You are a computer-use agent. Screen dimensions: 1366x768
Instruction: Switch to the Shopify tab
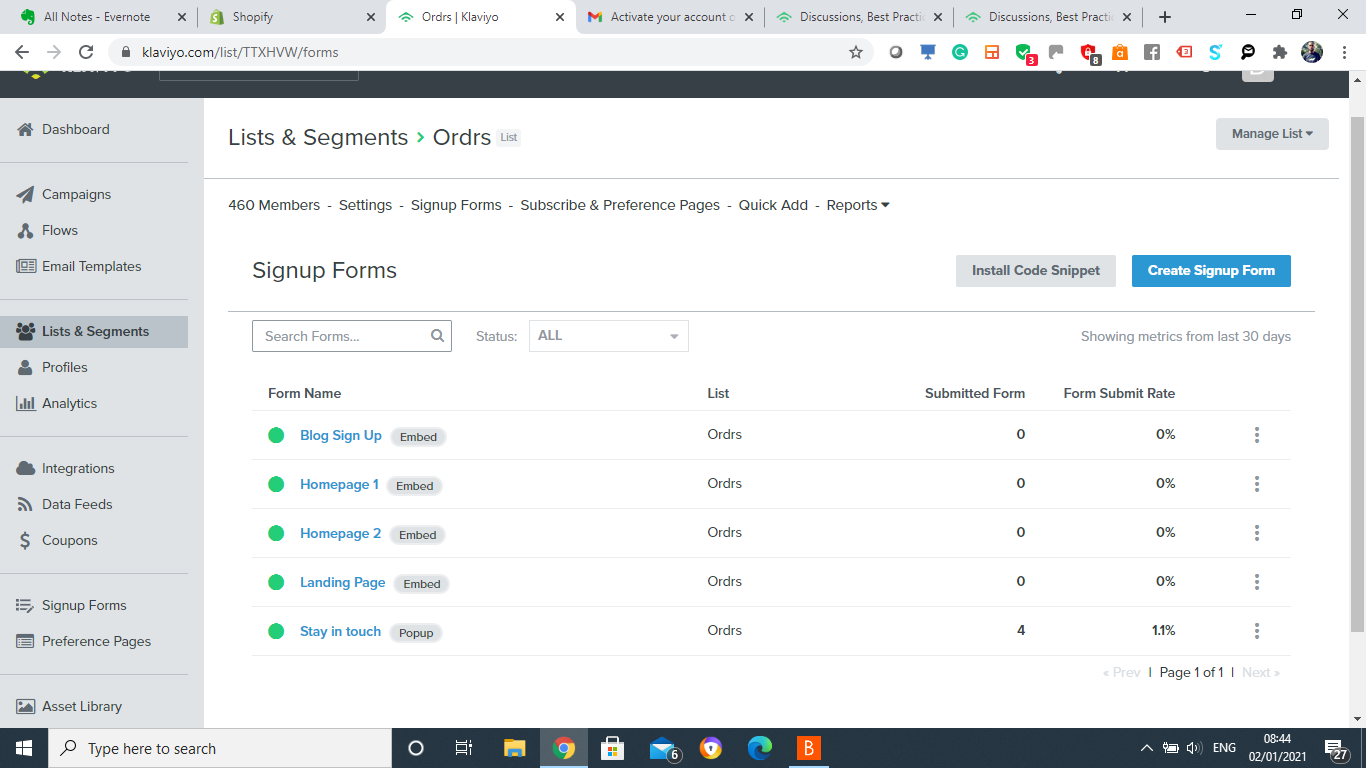coord(290,17)
